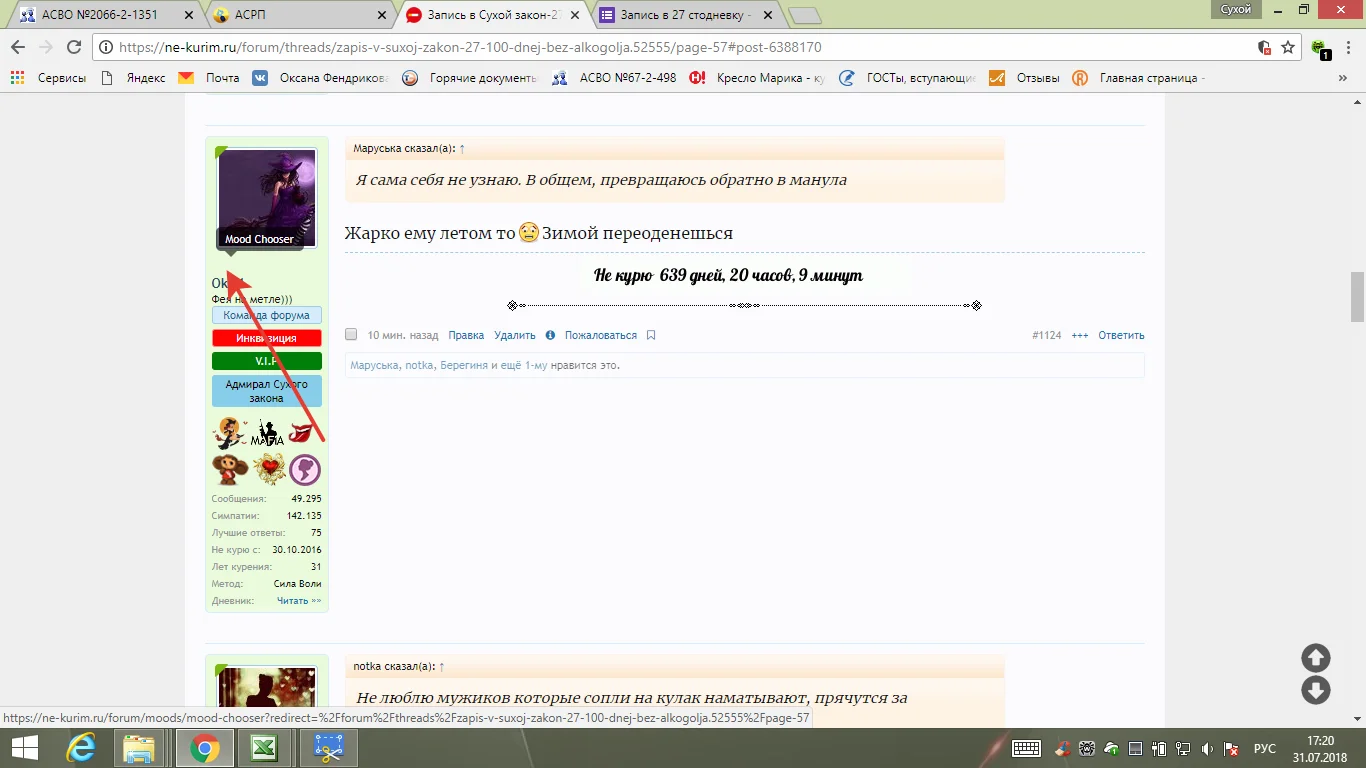Click the Берегиня likes link
Viewport: 1366px width, 768px height.
(464, 366)
